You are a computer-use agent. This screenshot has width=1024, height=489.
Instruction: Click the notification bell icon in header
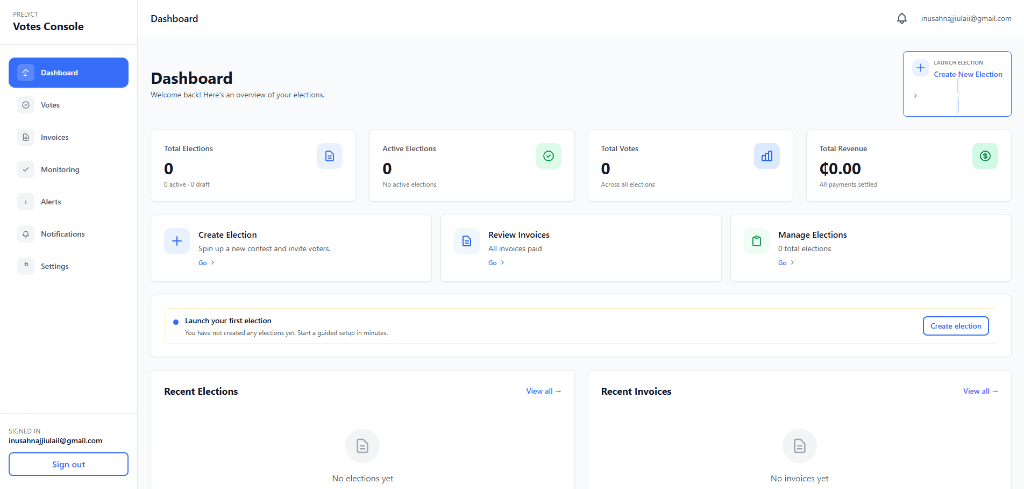tap(902, 18)
